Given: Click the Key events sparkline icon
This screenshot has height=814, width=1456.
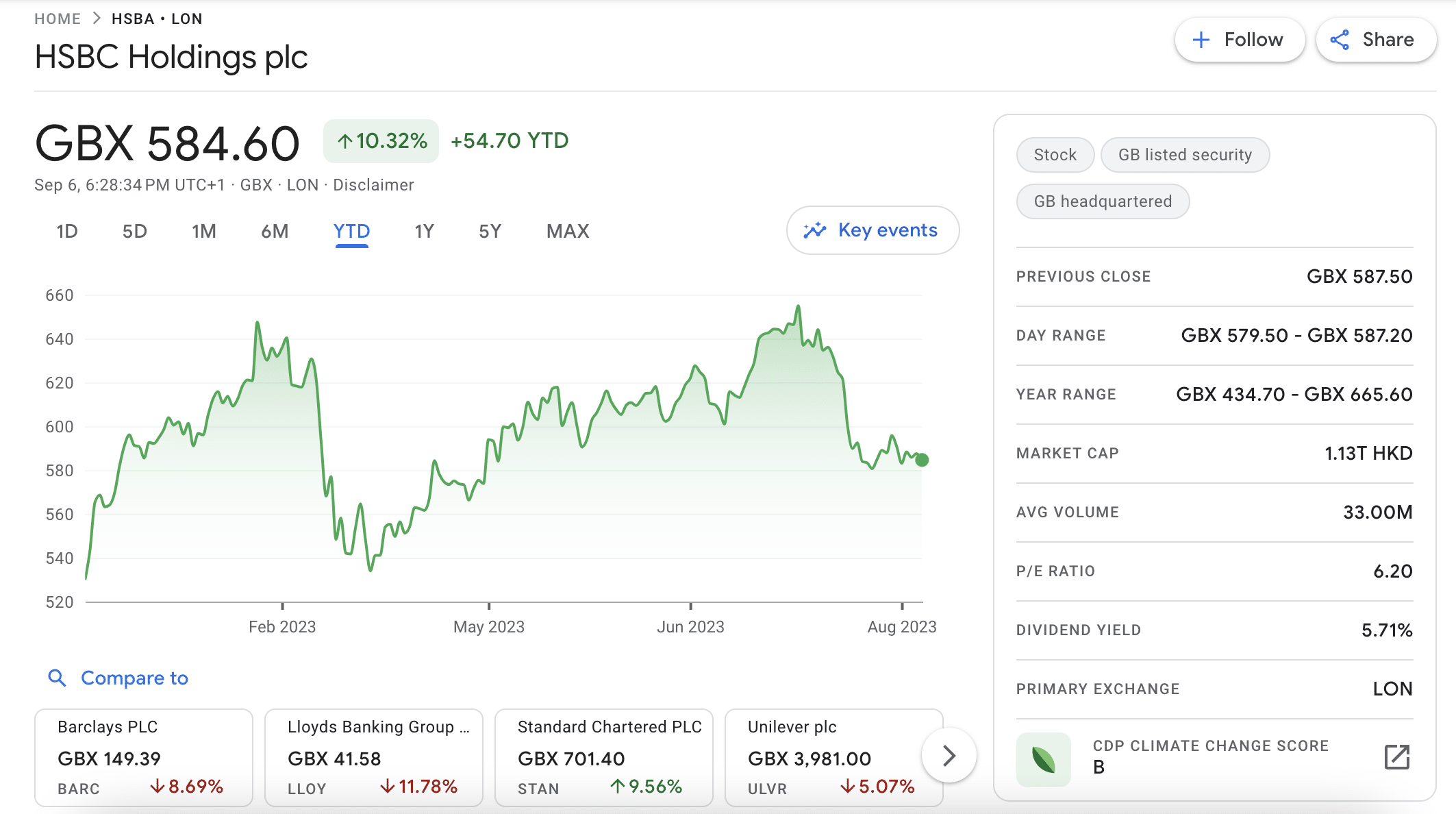Looking at the screenshot, I should click(x=815, y=230).
